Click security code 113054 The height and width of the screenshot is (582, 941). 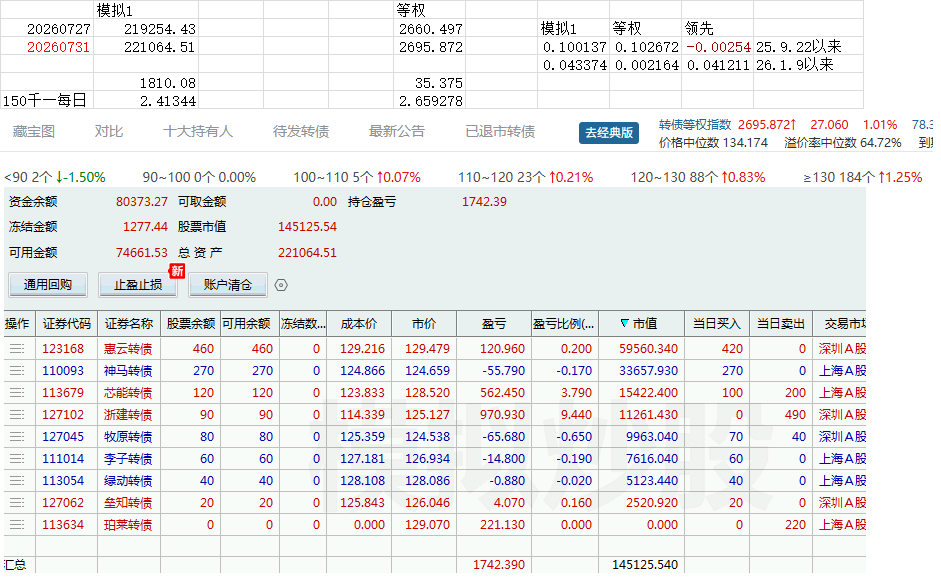click(63, 481)
